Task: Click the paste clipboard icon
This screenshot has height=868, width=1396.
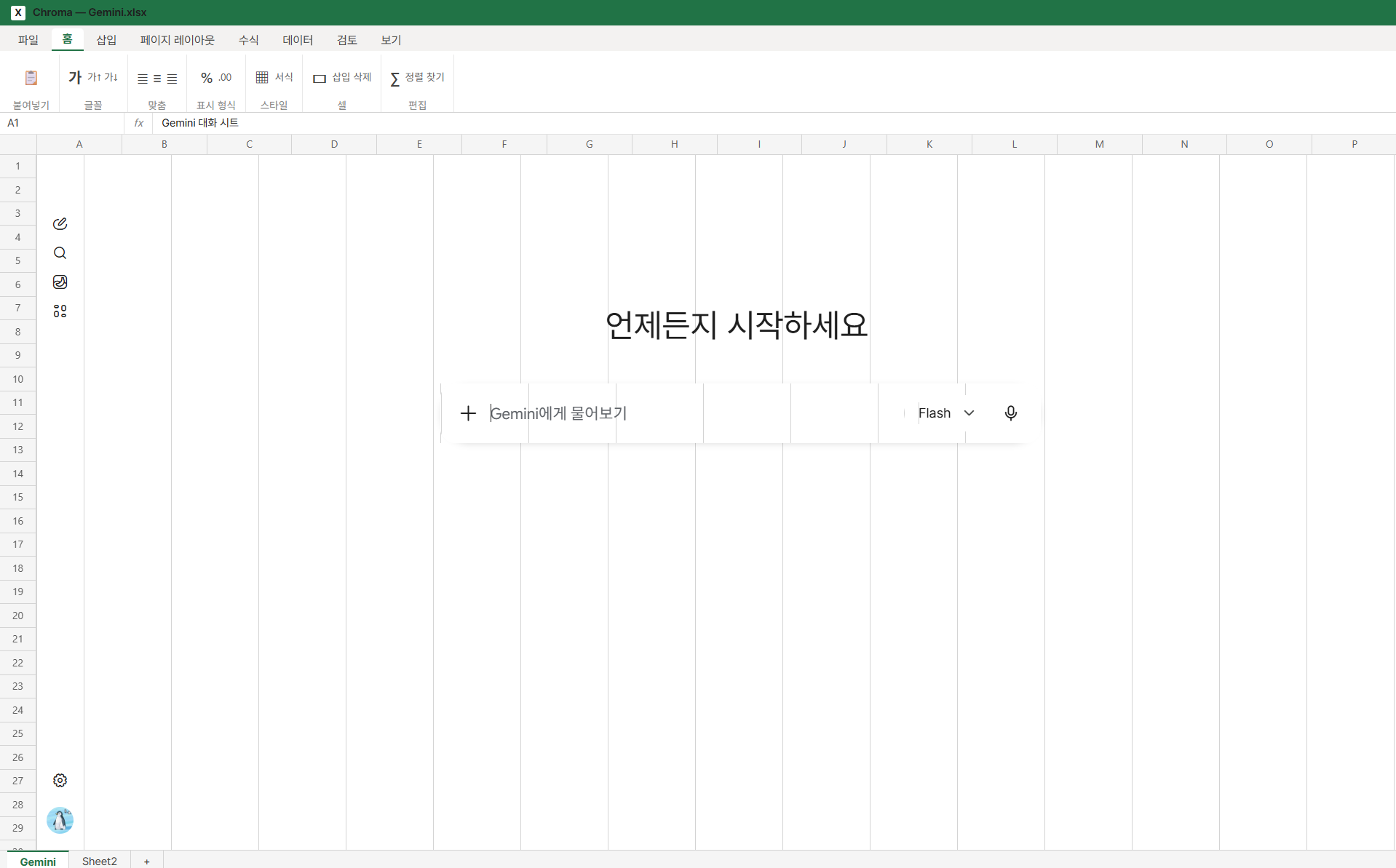Action: [31, 77]
